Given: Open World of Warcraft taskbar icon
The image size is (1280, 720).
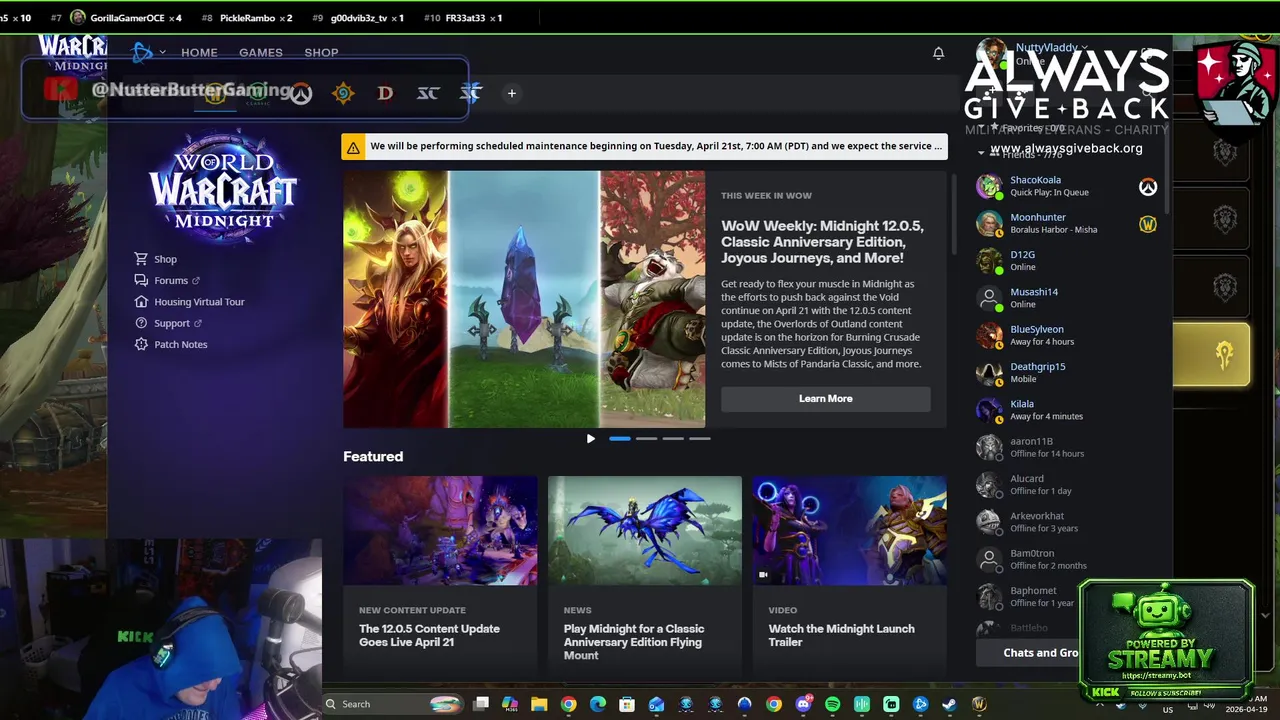Looking at the screenshot, I should (979, 705).
